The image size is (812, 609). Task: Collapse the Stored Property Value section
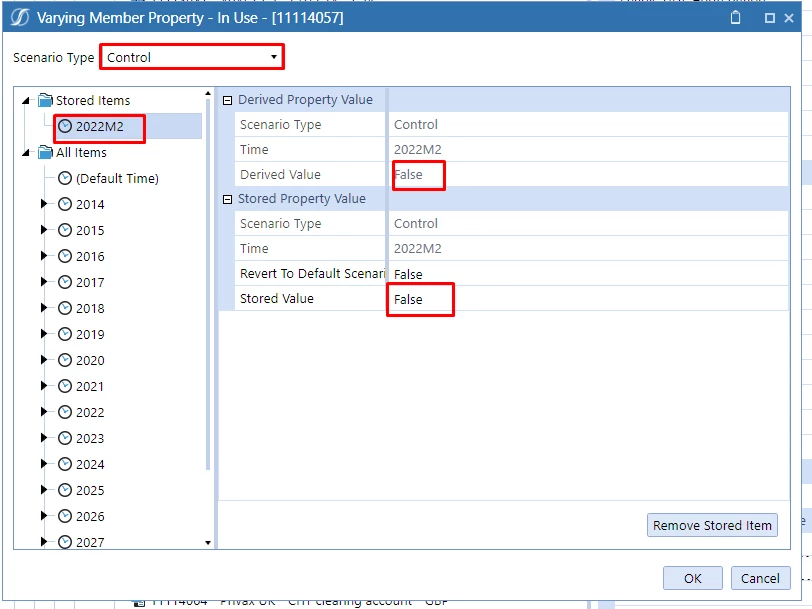(x=227, y=199)
